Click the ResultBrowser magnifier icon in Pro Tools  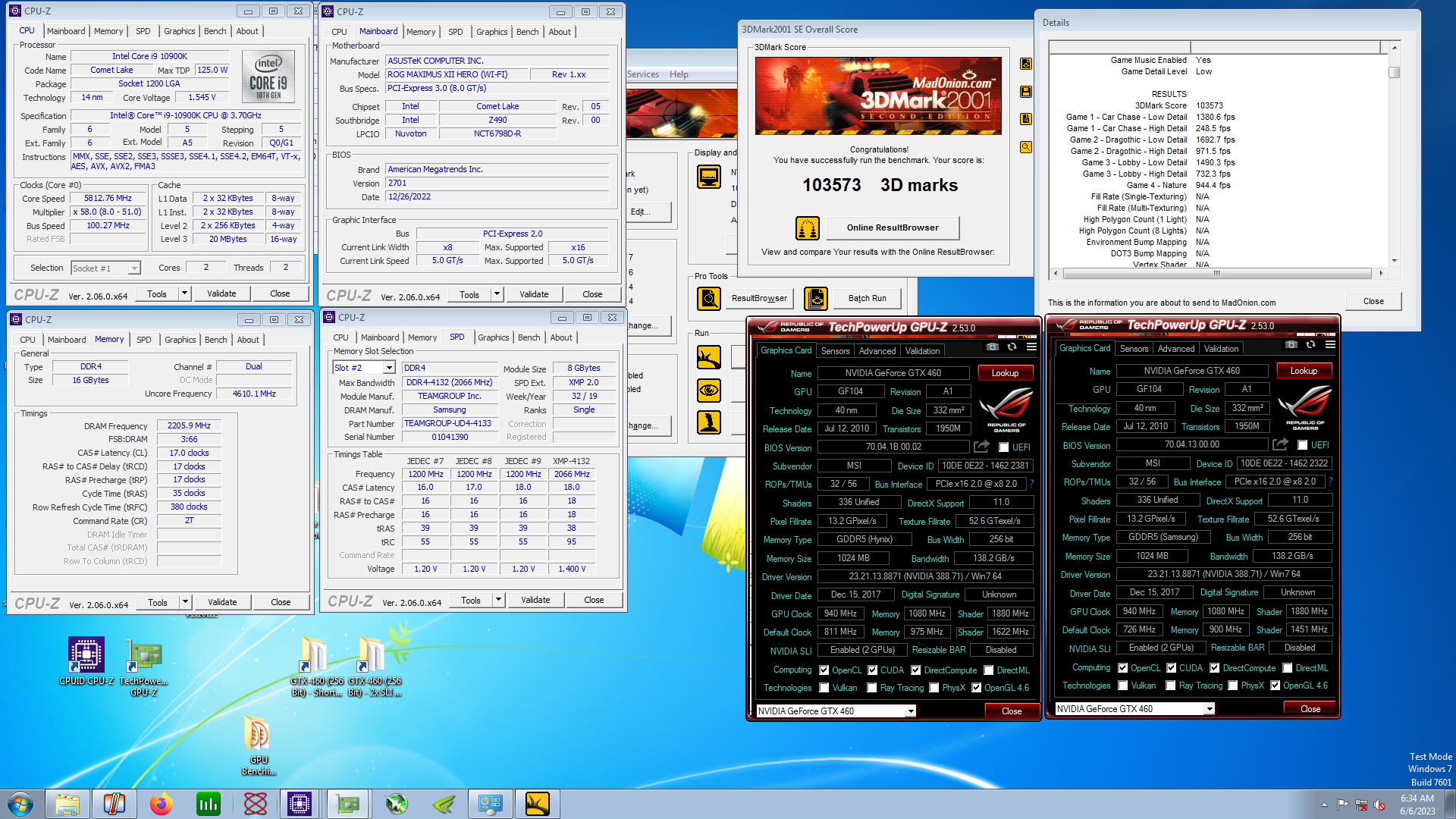point(709,298)
